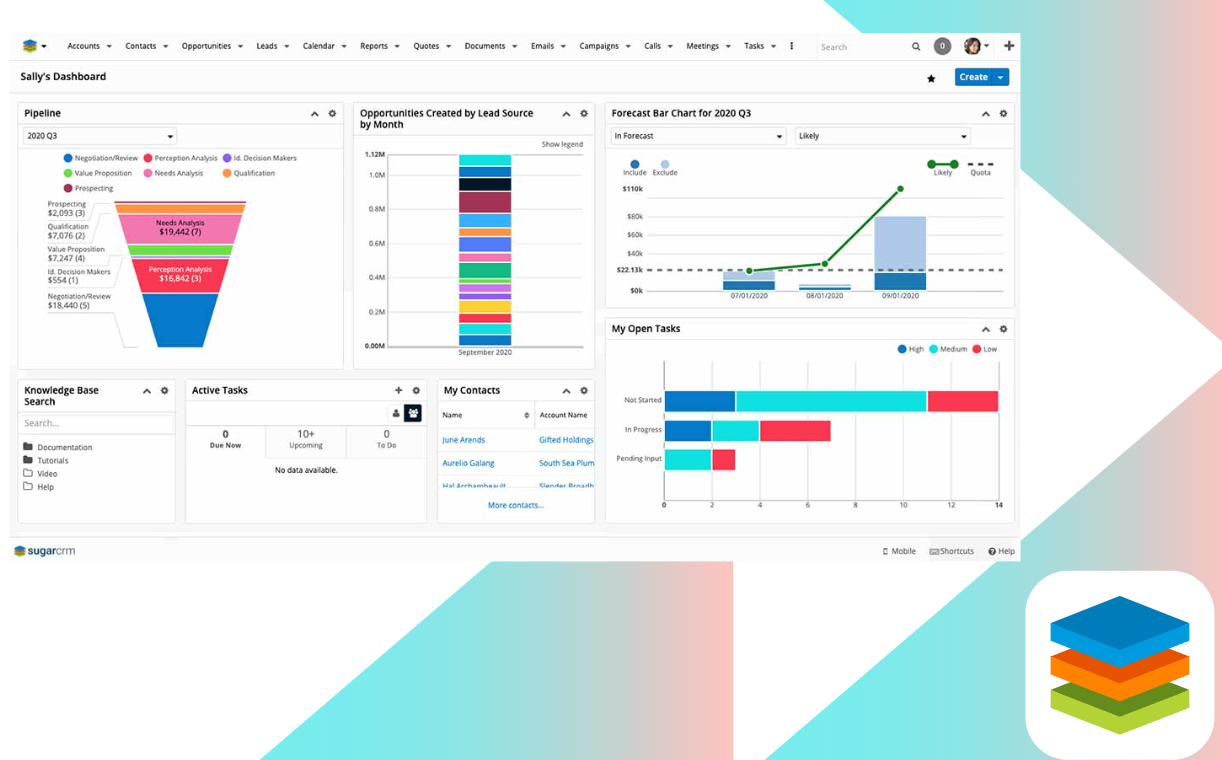Open the Knowledge Base Search gear settings
The image size is (1222, 760).
(x=165, y=391)
